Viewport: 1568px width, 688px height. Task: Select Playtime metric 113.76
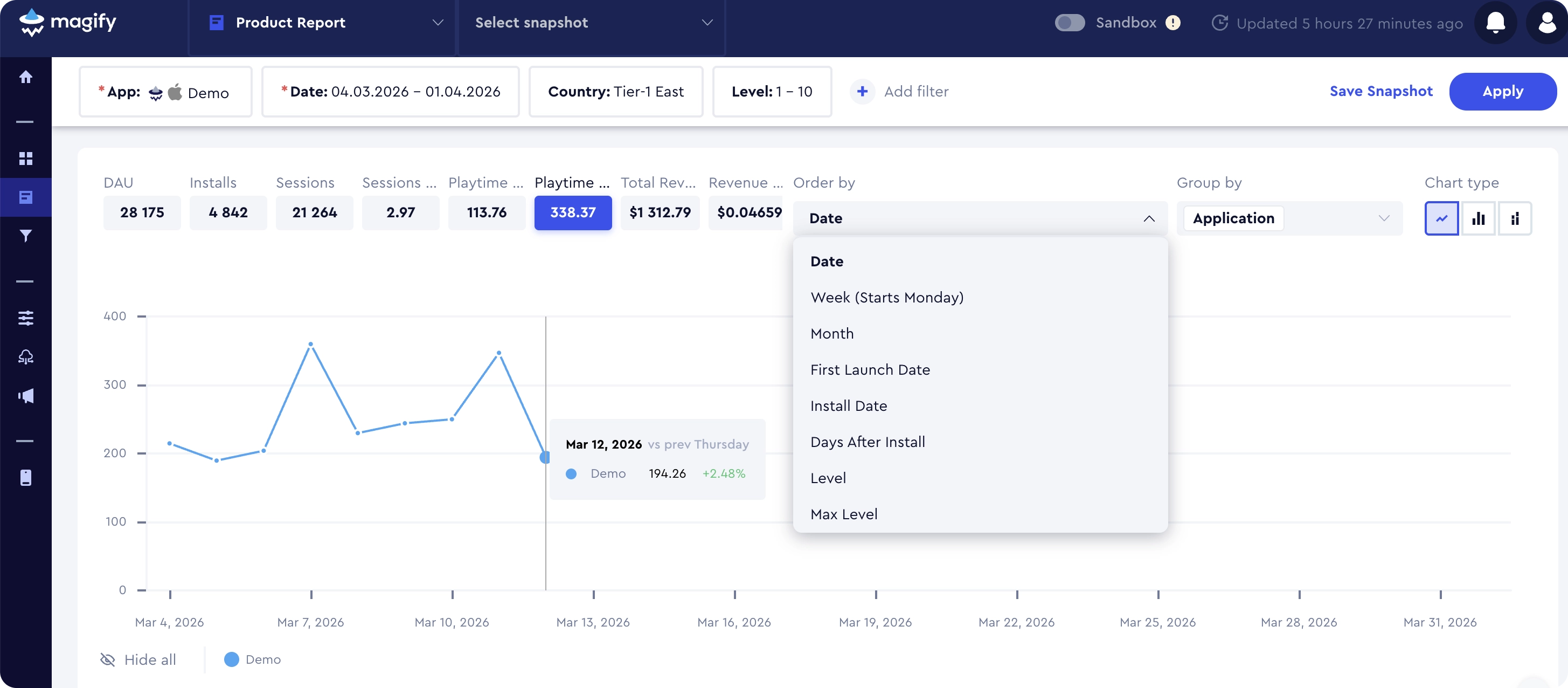[x=487, y=212]
